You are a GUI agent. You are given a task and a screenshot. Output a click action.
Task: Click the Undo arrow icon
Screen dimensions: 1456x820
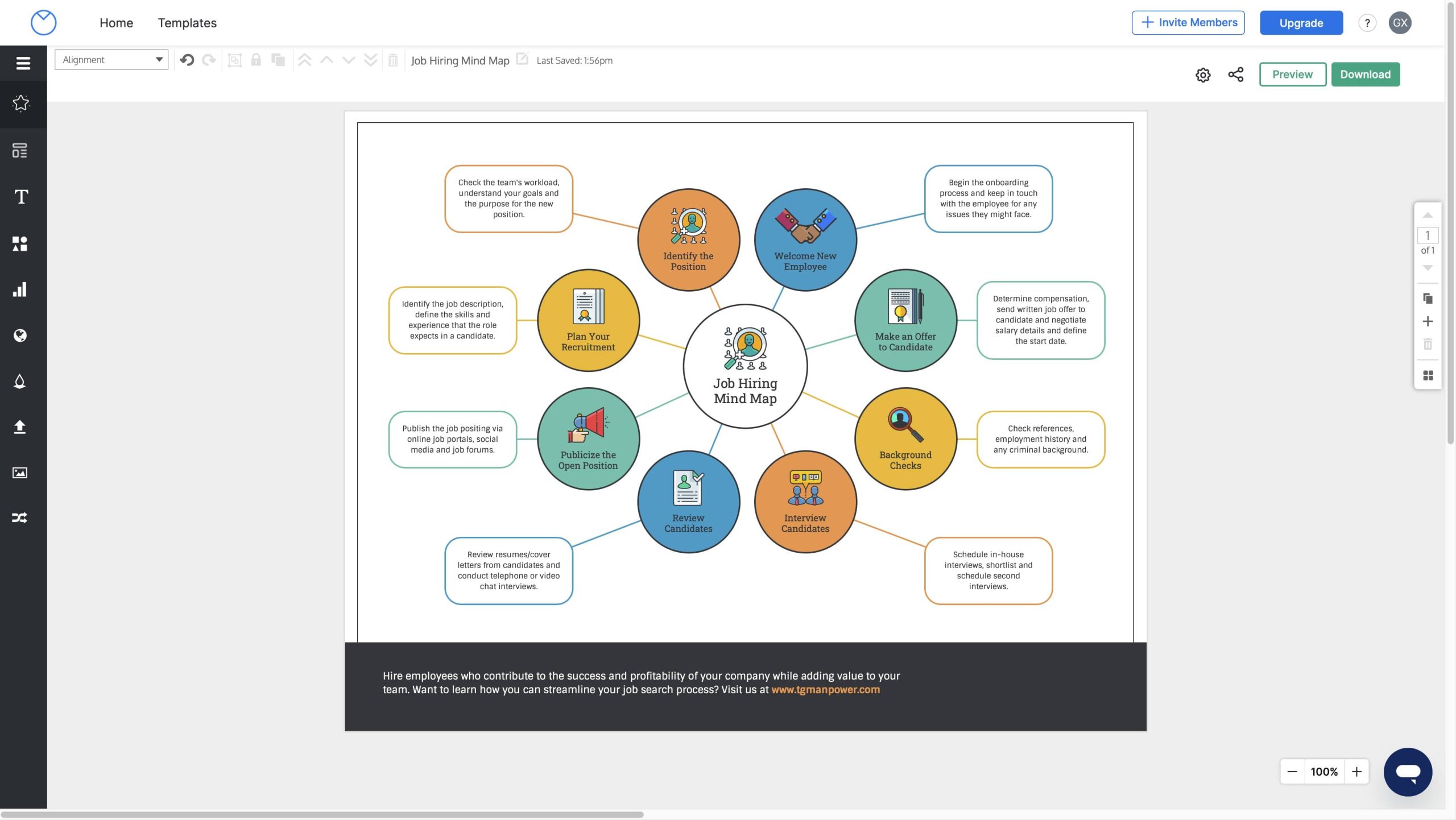pyautogui.click(x=187, y=60)
